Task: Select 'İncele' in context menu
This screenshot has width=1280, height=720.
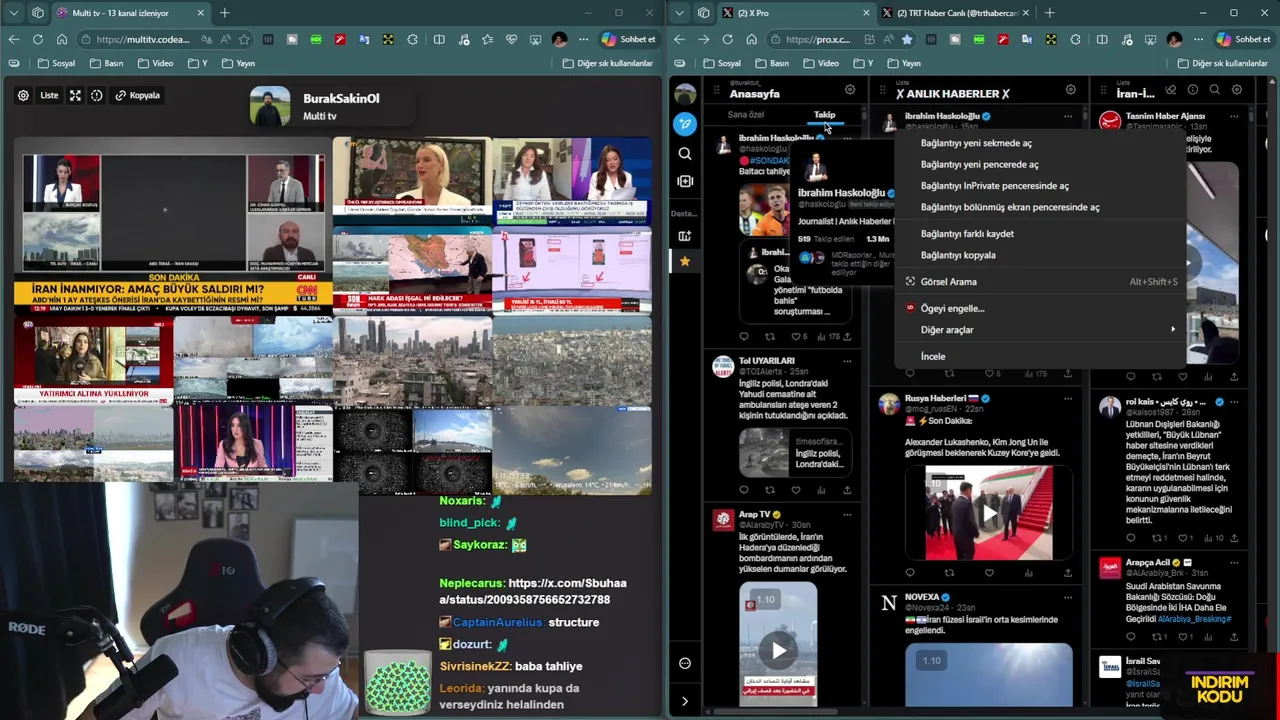Action: click(1040, 356)
